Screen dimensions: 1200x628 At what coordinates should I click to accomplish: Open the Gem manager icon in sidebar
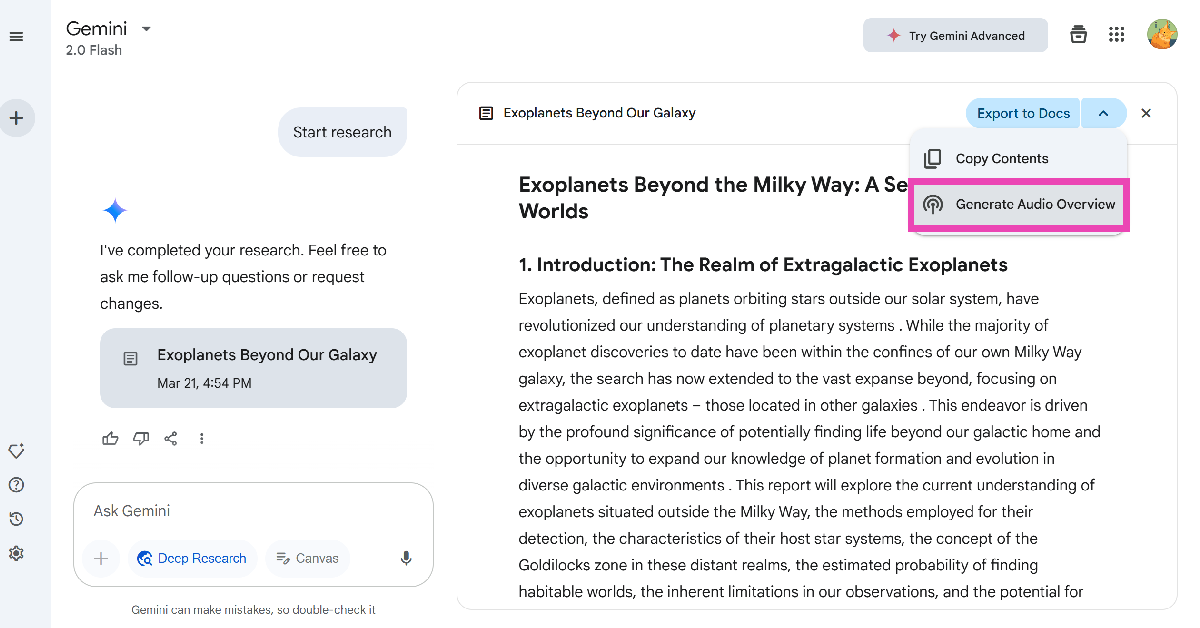16,451
